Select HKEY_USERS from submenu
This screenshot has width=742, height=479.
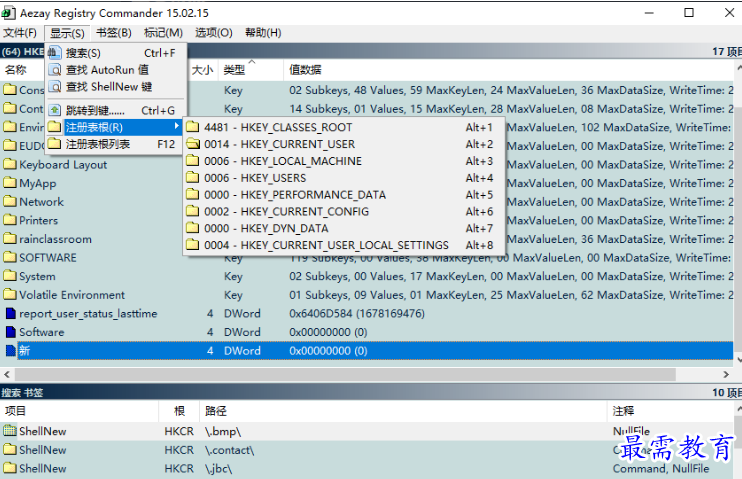coord(344,177)
